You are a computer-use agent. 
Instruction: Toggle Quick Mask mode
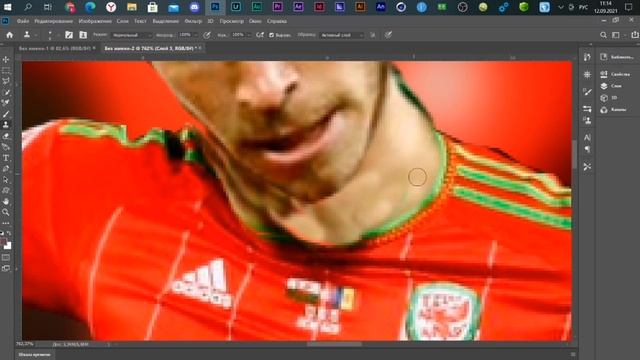click(6, 258)
